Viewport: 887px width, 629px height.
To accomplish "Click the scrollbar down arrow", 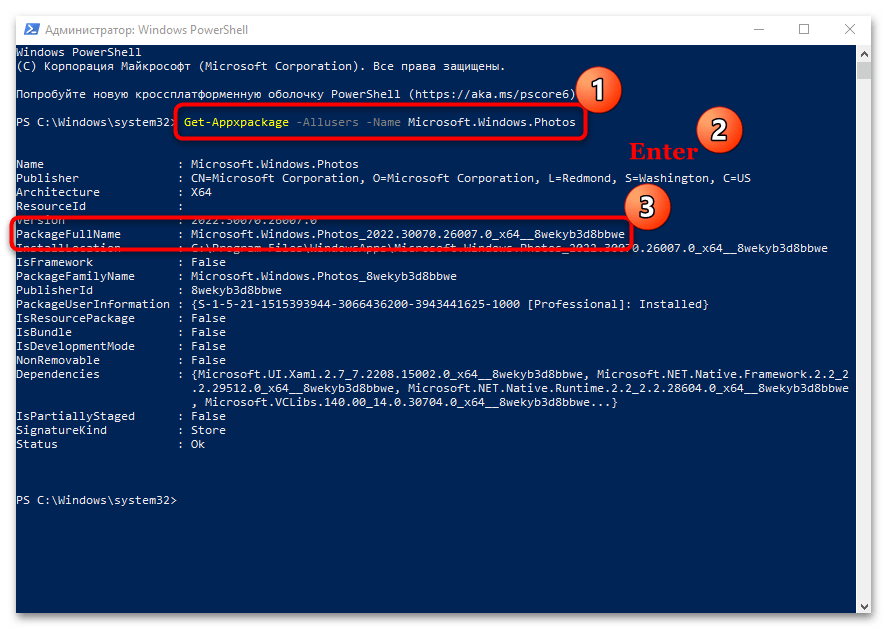I will pos(865,603).
